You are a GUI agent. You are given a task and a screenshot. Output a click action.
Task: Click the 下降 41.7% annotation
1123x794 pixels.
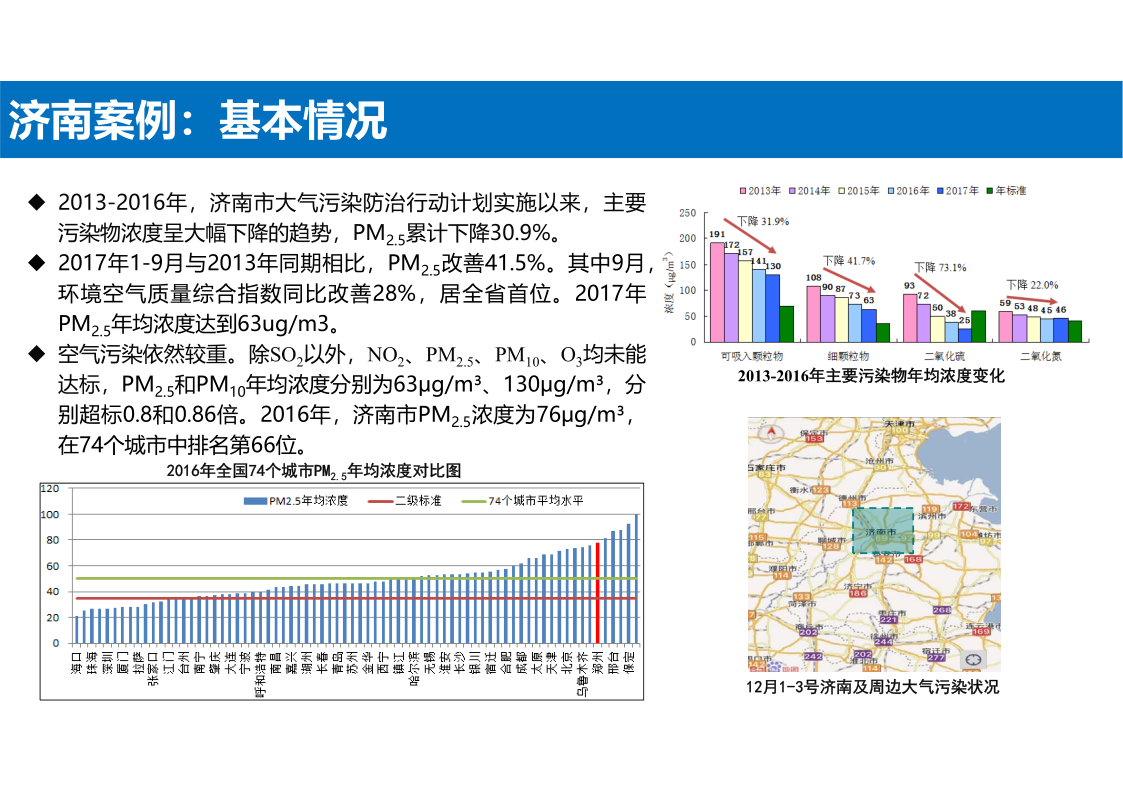tap(849, 261)
